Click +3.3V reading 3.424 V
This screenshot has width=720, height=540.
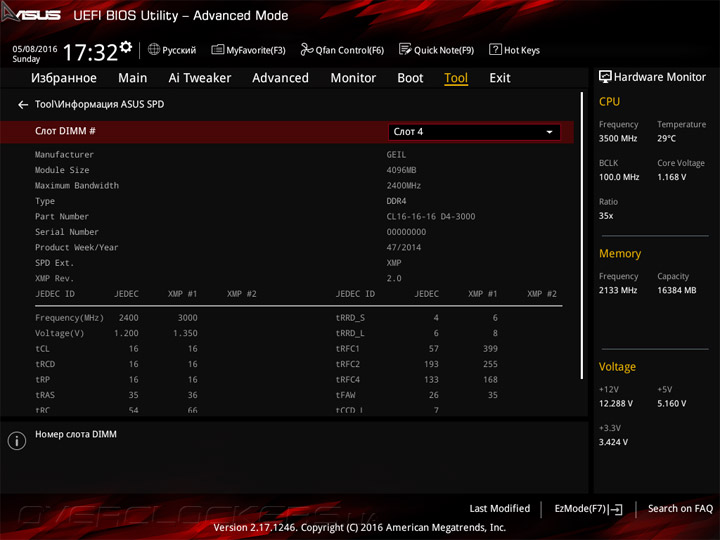click(x=613, y=442)
